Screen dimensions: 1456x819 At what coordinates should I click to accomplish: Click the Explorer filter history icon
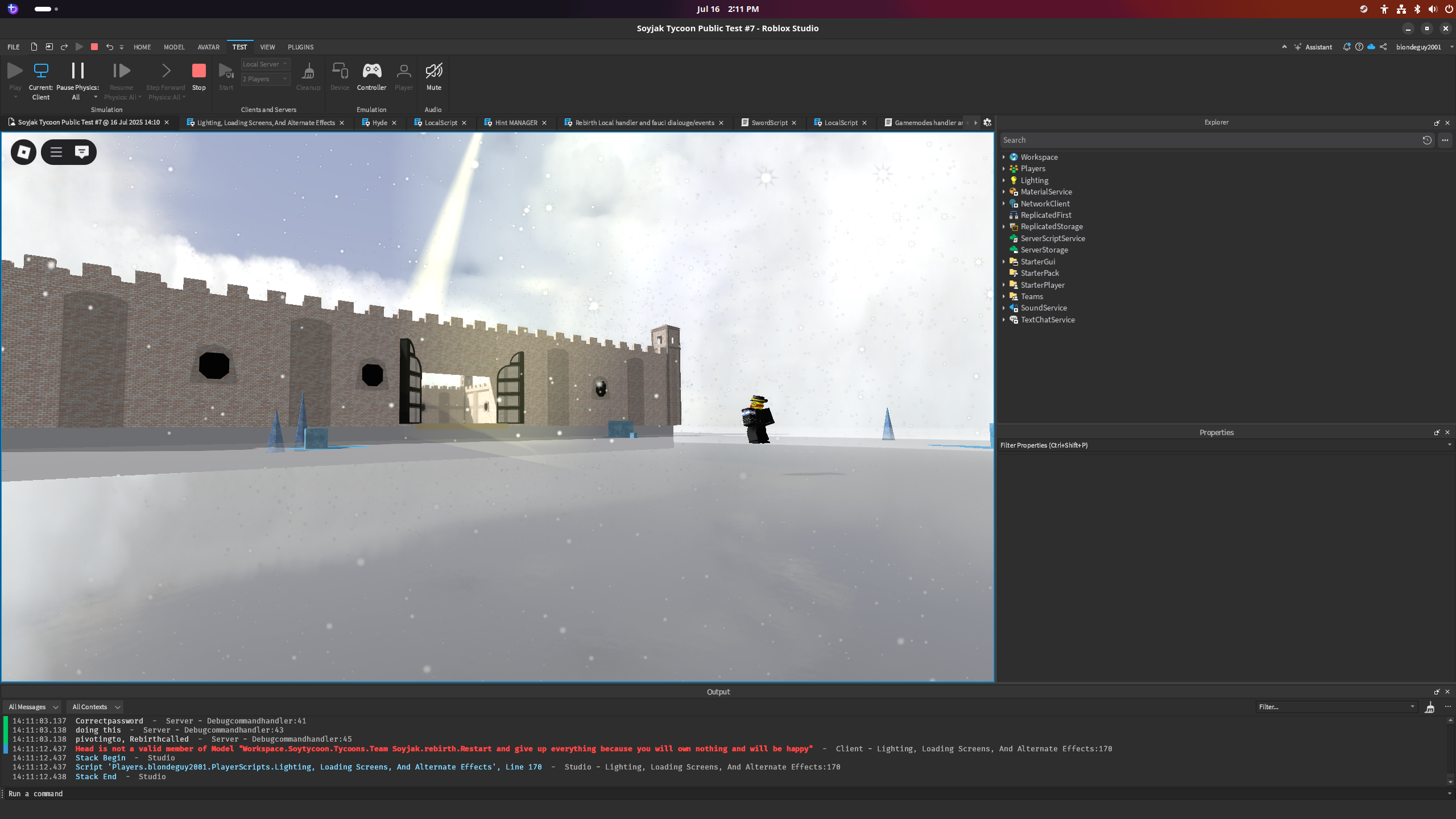pyautogui.click(x=1427, y=140)
